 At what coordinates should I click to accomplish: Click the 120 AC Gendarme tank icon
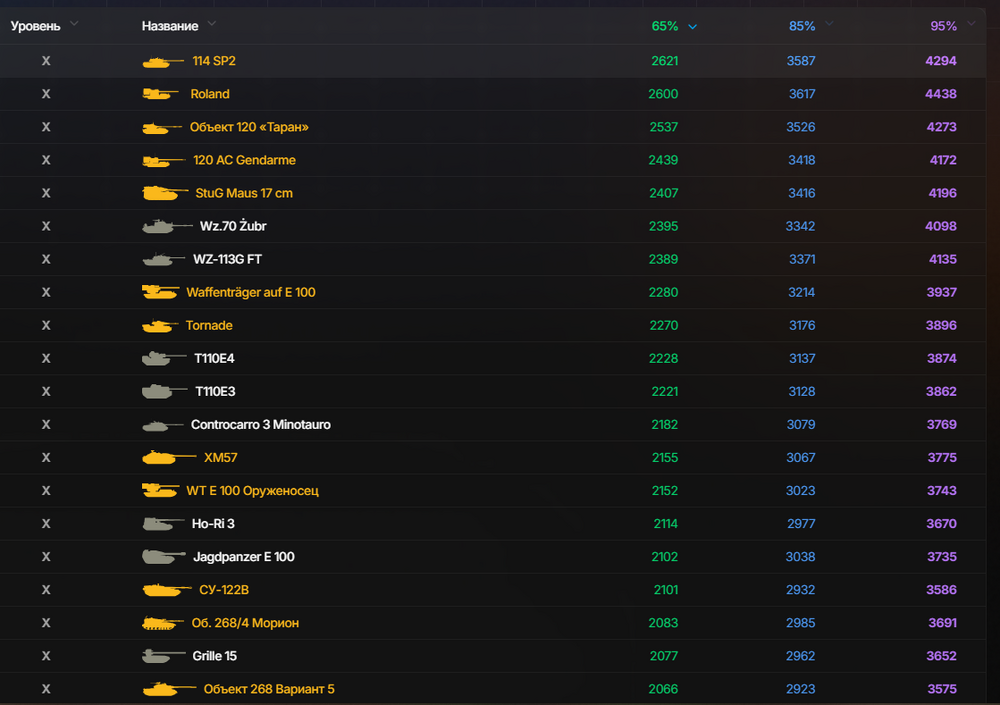point(164,161)
